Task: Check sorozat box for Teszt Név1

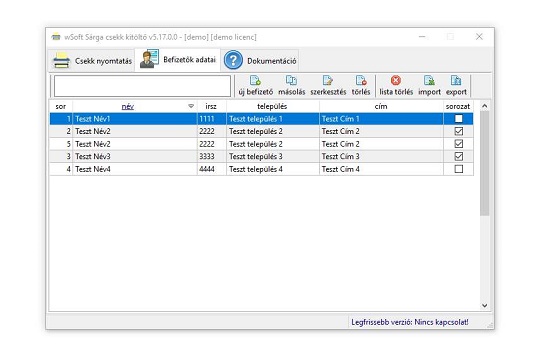Action: (x=458, y=119)
